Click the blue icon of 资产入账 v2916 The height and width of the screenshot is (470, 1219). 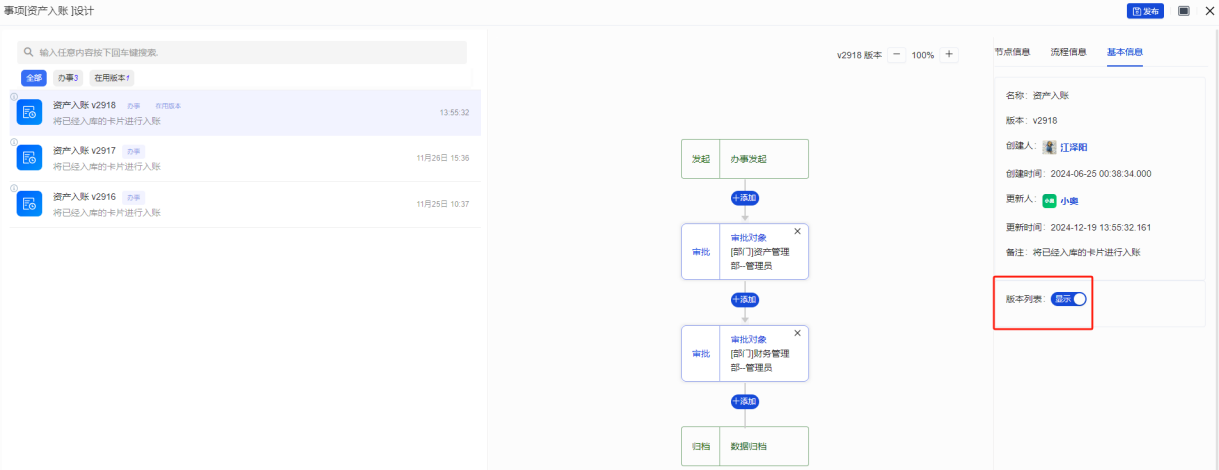point(29,203)
